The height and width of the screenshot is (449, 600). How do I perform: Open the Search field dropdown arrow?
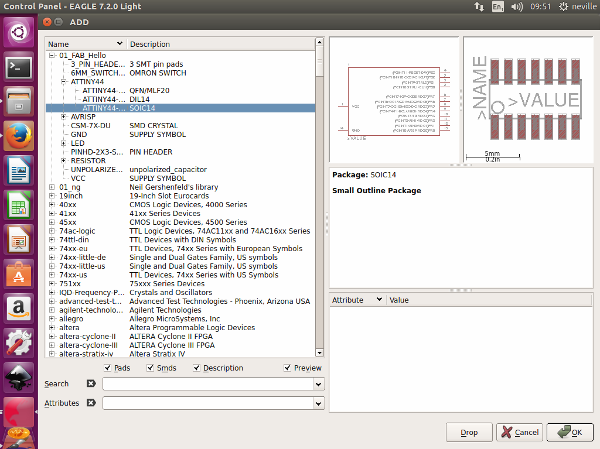pyautogui.click(x=319, y=384)
